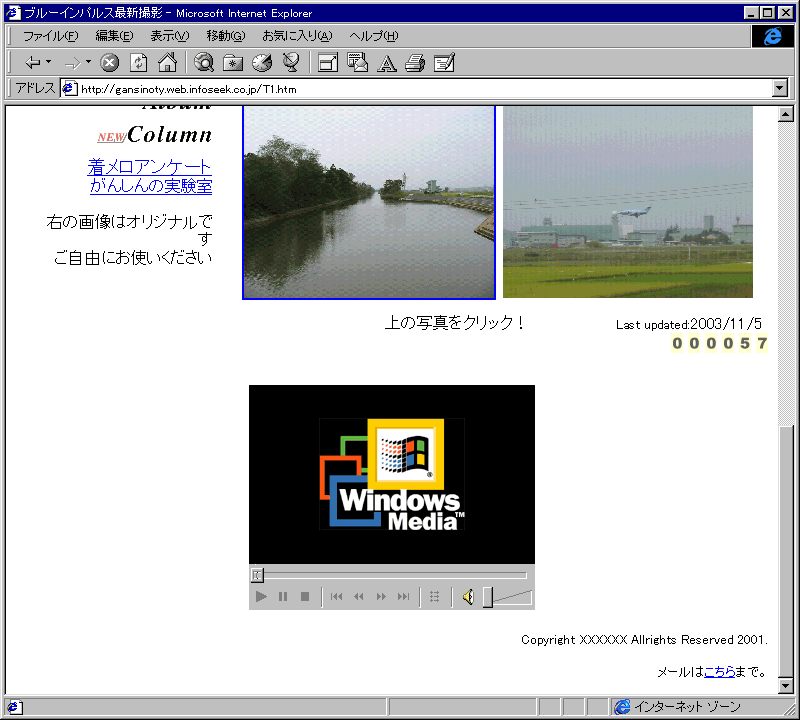The width and height of the screenshot is (800, 720).
Task: Go back using the Back arrow button
Action: tap(33, 63)
